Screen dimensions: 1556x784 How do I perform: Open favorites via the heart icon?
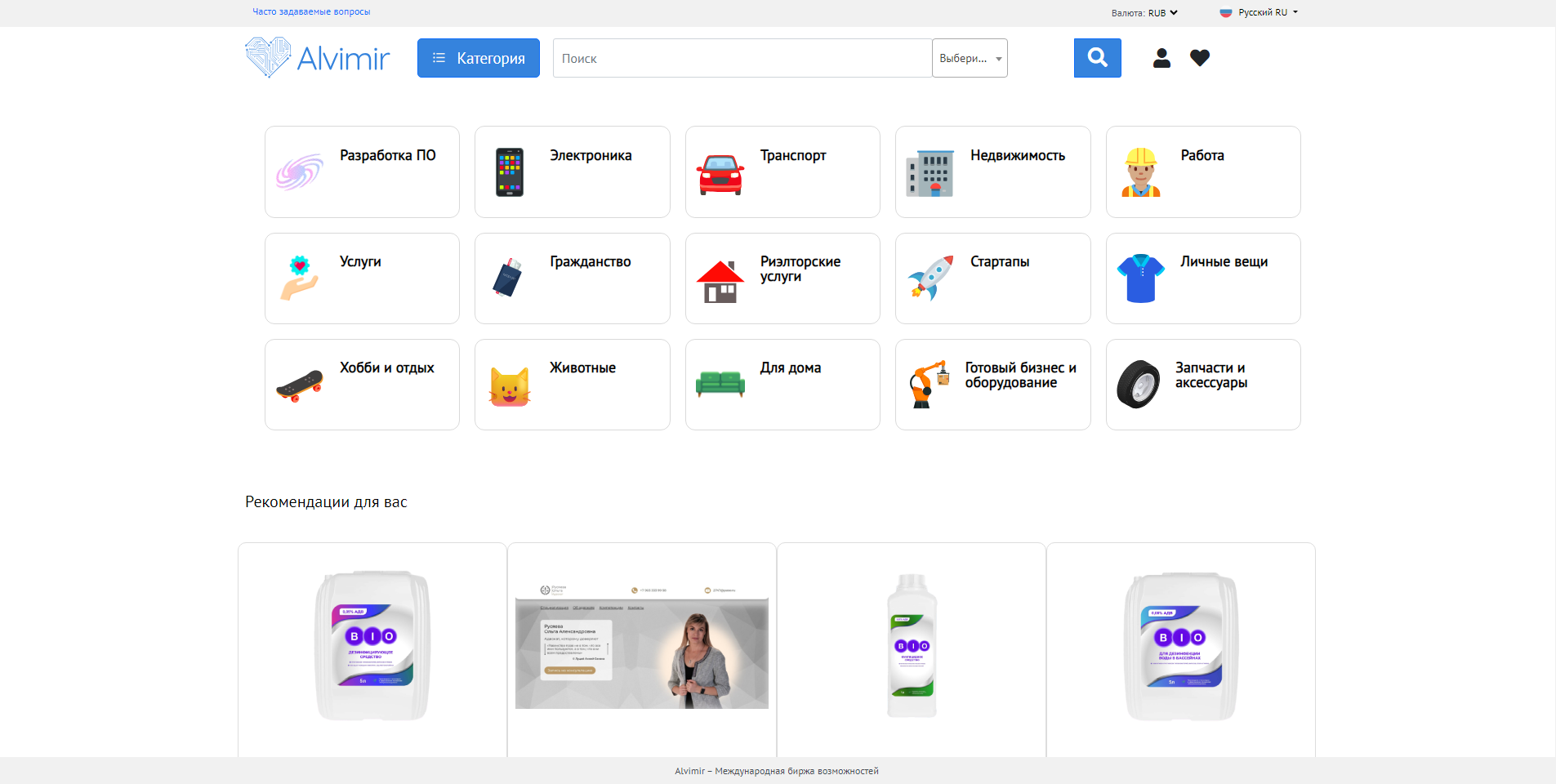click(x=1199, y=58)
